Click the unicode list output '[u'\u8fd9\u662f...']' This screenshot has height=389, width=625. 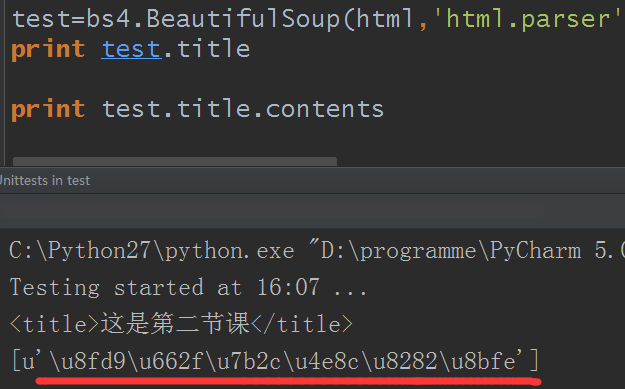(x=275, y=361)
